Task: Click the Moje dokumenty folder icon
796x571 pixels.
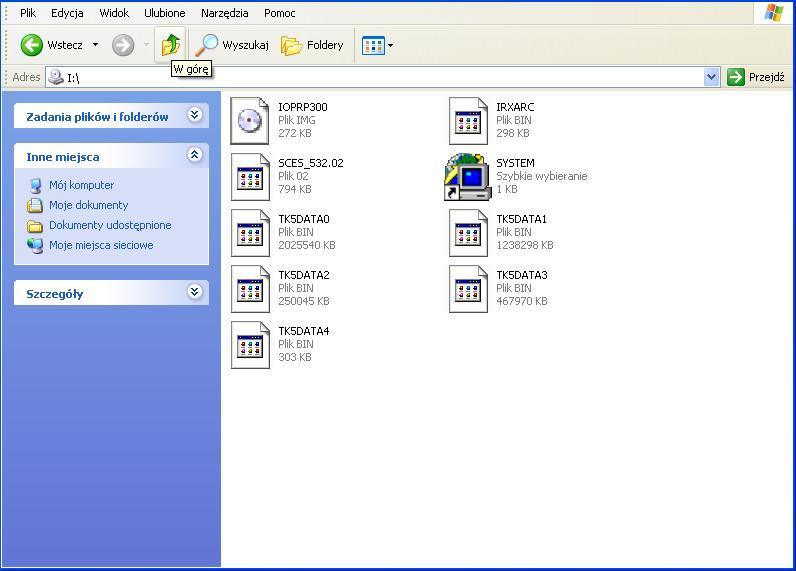Action: [35, 206]
